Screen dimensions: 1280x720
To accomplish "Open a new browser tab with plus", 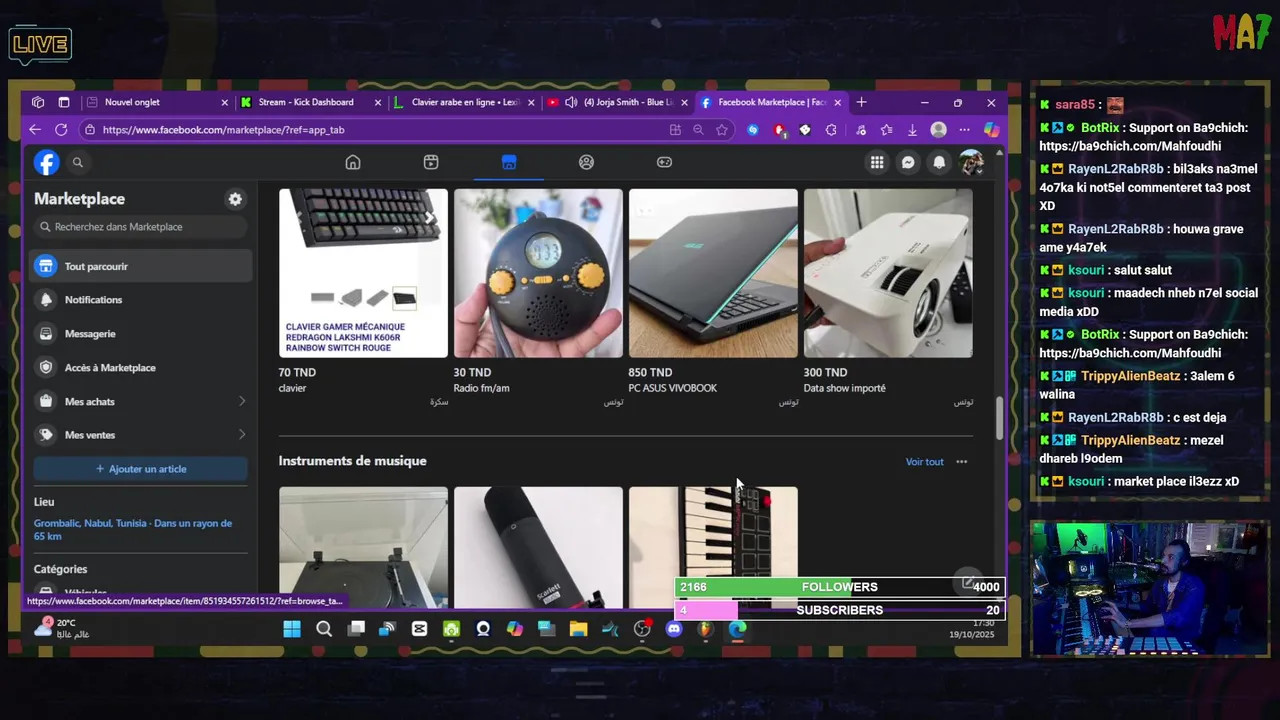I will 861,102.
